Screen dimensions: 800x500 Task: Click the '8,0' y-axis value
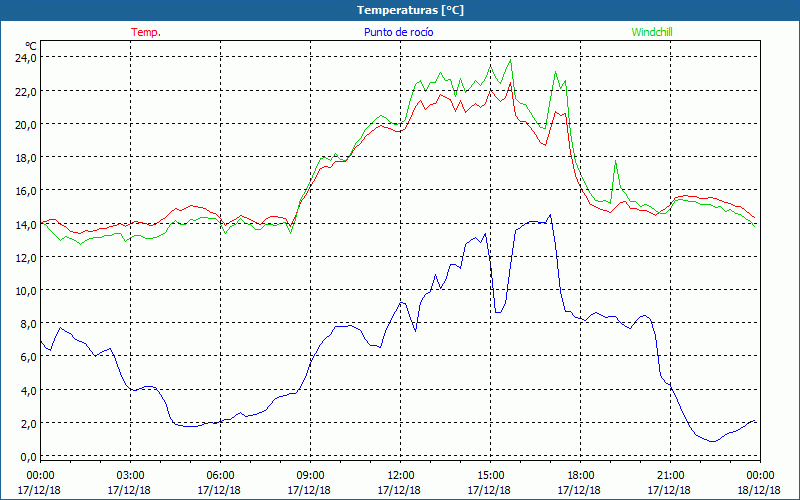(x=28, y=324)
